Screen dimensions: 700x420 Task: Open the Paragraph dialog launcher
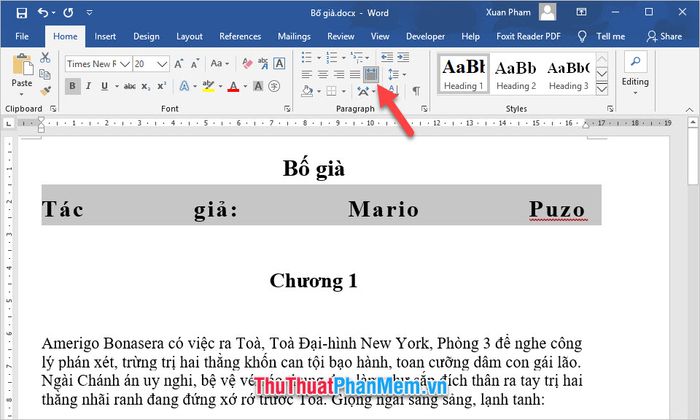click(x=424, y=108)
